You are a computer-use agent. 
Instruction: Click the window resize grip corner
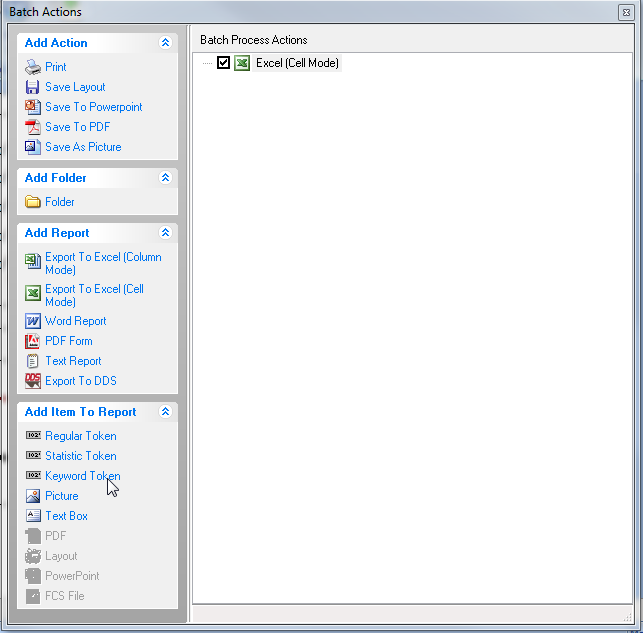pyautogui.click(x=628, y=617)
